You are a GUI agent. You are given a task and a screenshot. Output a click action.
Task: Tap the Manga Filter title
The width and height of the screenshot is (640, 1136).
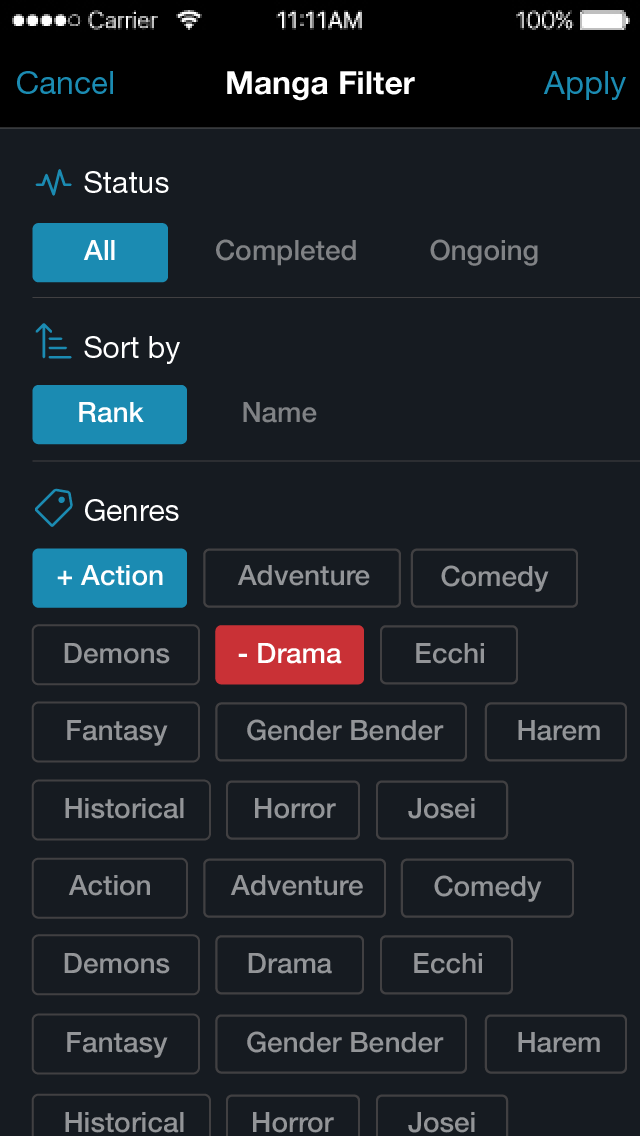point(320,84)
